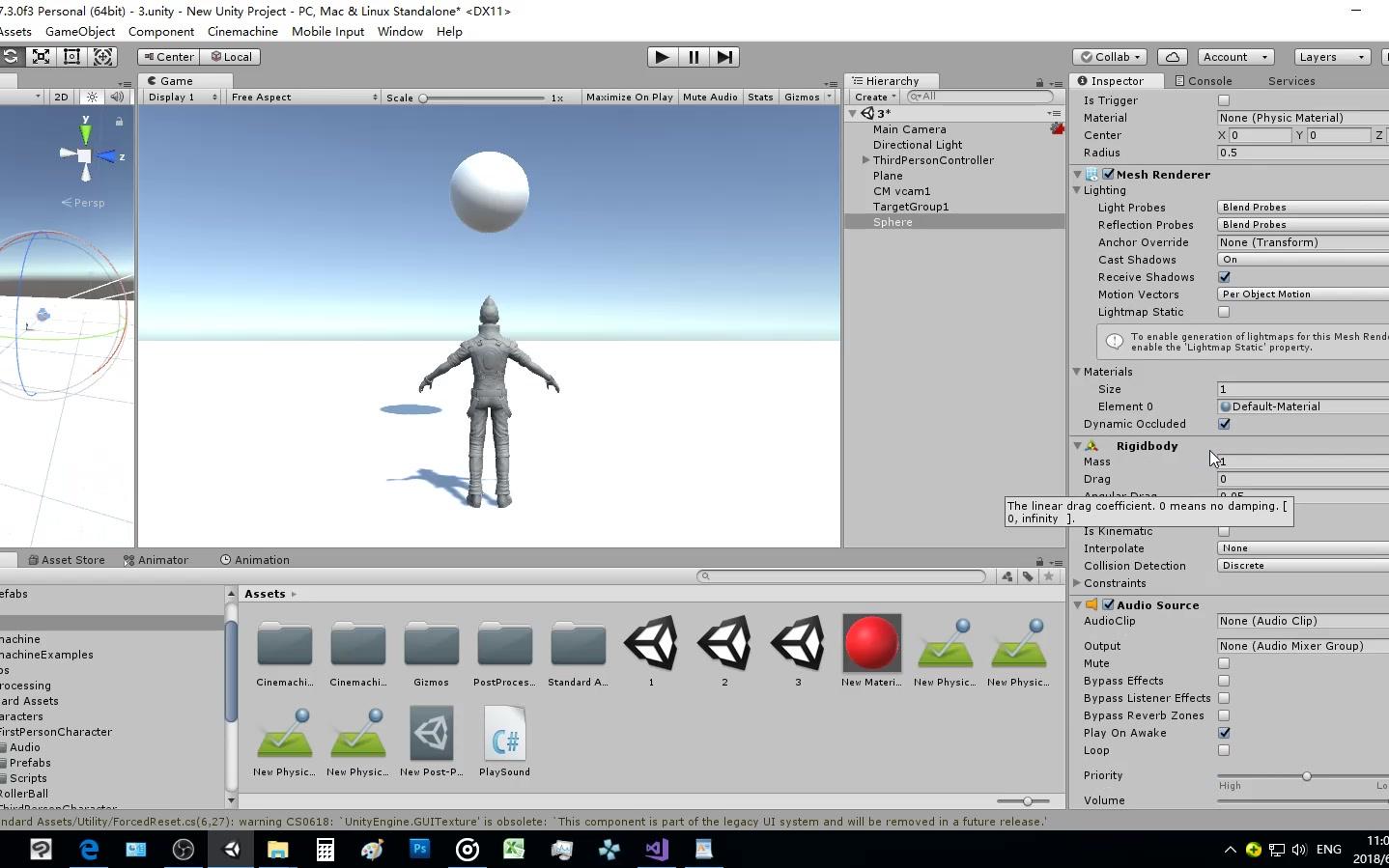This screenshot has height=868, width=1389.
Task: Collapse the Rigidbody component
Action: tap(1077, 445)
